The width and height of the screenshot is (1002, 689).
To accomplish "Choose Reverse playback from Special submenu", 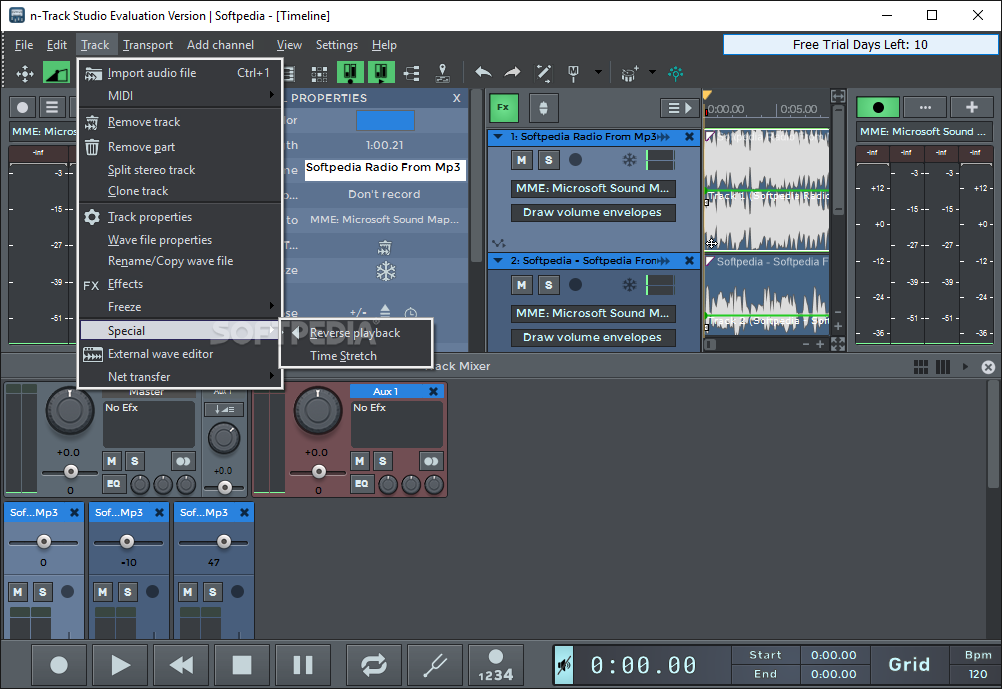I will 355,333.
